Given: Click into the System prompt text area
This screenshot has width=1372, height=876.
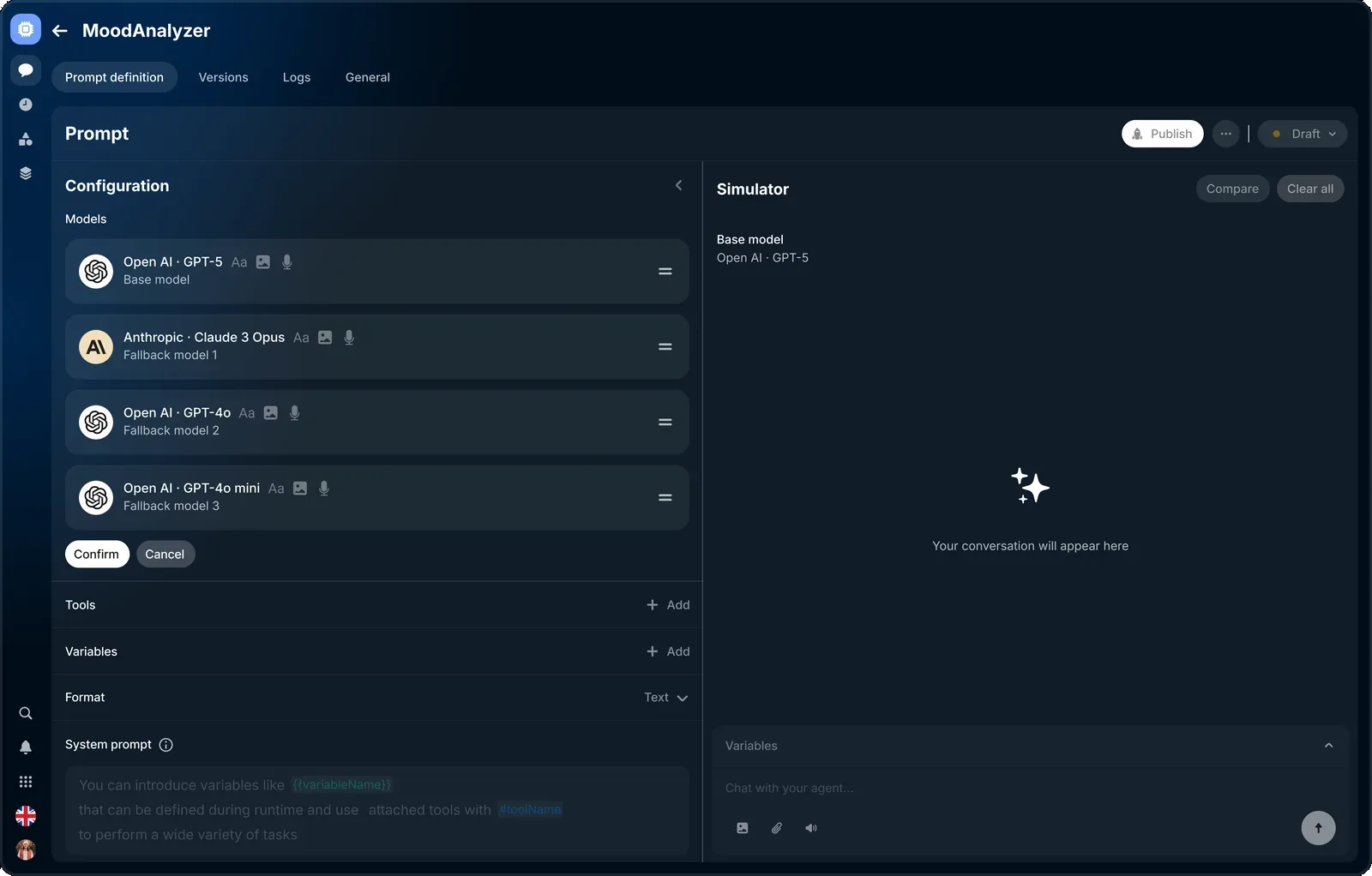Looking at the screenshot, I should coord(377,810).
